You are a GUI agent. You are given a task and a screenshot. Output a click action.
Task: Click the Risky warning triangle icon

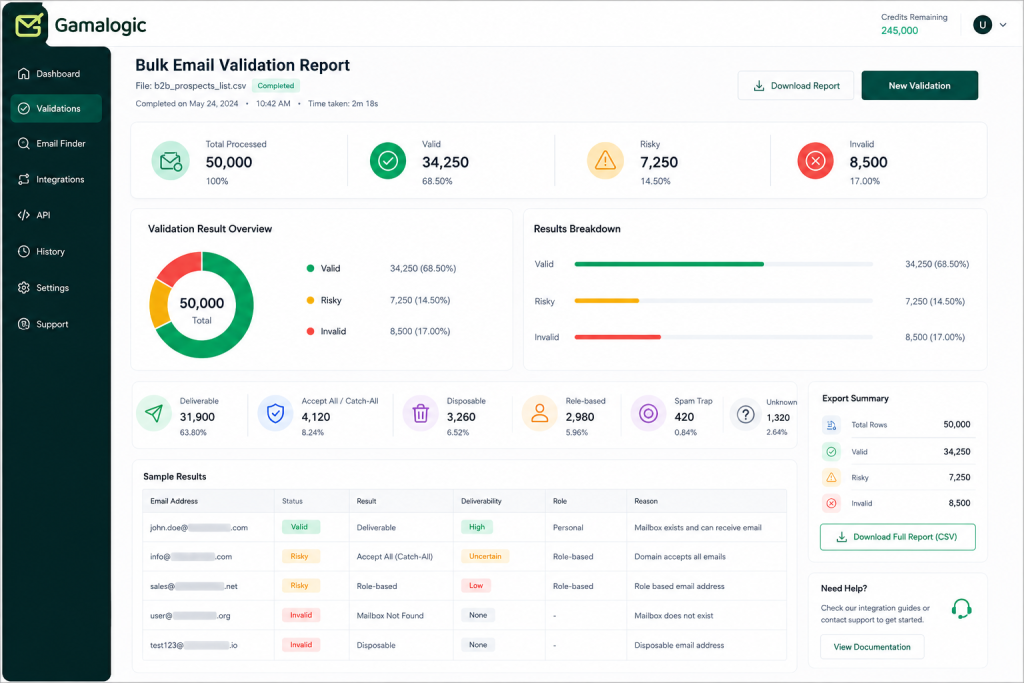tap(605, 161)
